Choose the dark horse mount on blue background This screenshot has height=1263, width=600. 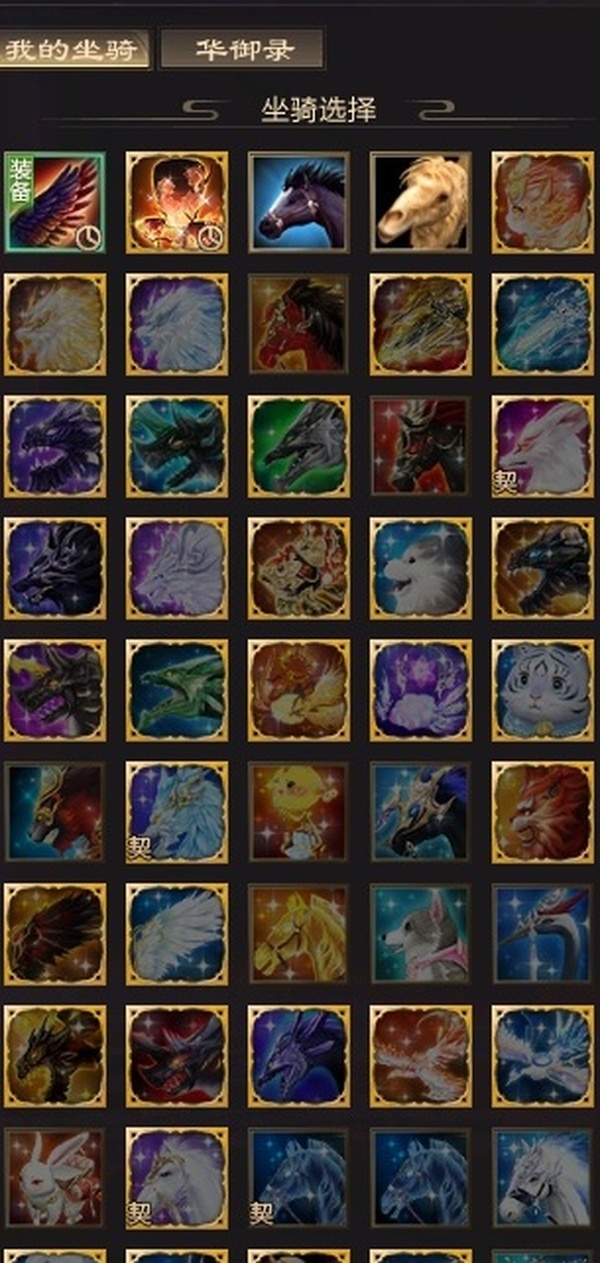[x=298, y=202]
